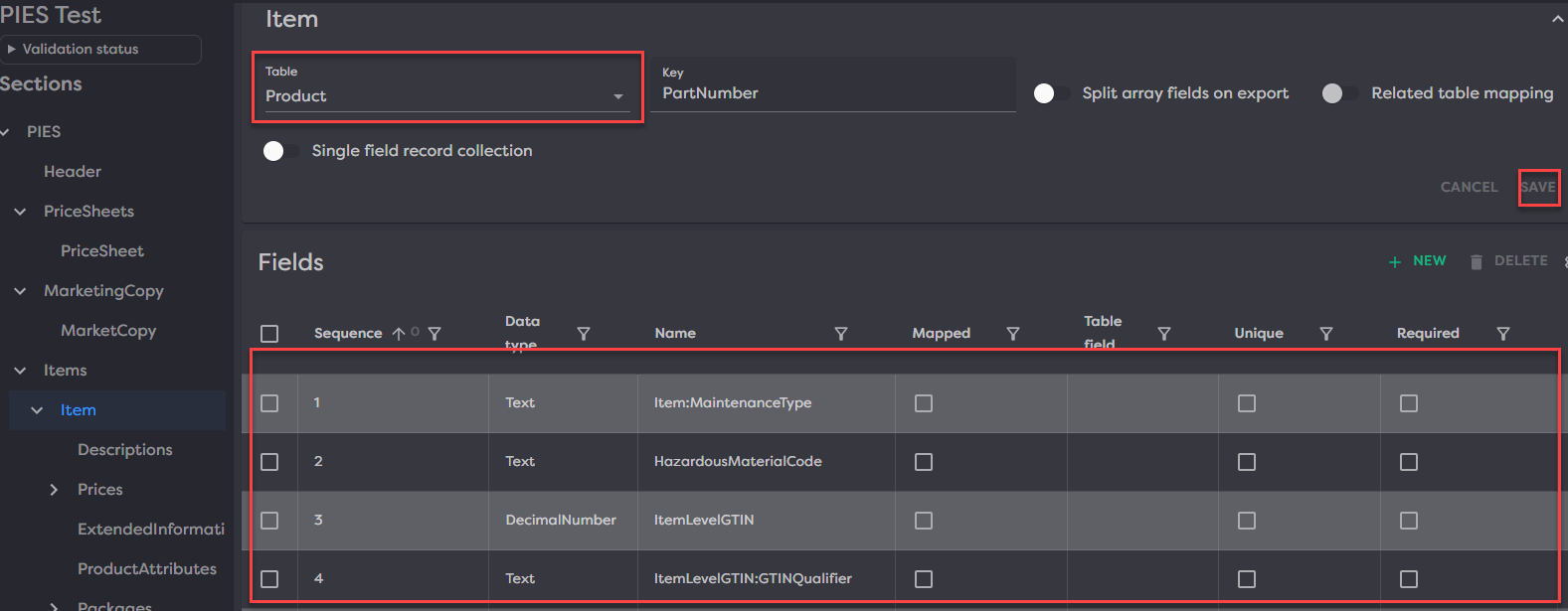Click the filter icon next to Sequence column
Viewport: 1568px width, 611px height.
[x=435, y=334]
